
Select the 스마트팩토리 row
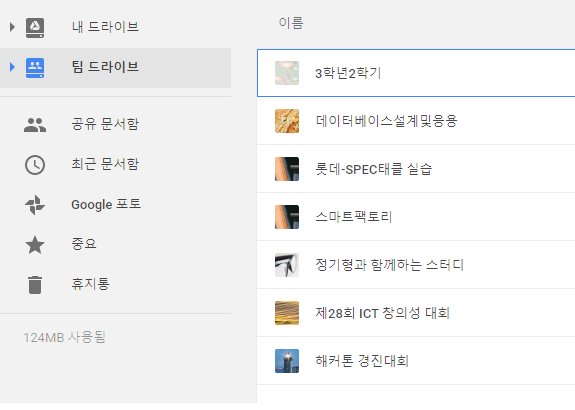(416, 217)
